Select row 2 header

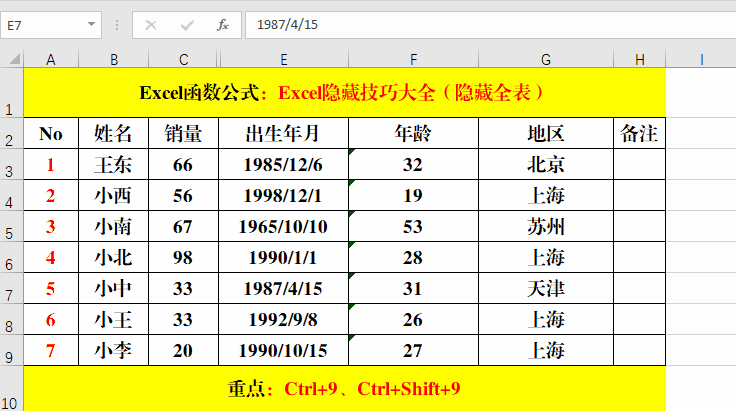pos(11,133)
